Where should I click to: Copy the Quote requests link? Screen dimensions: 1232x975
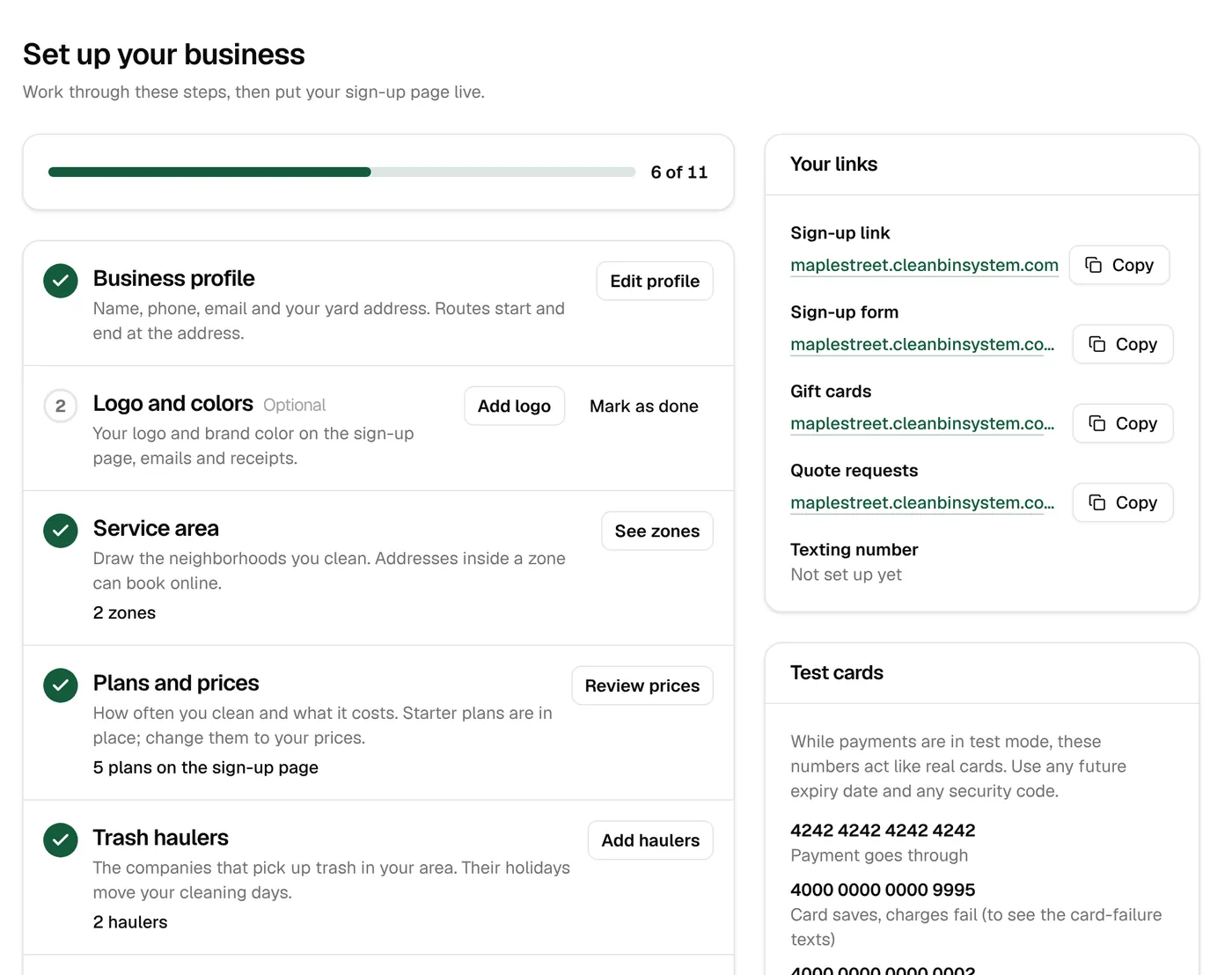1123,502
